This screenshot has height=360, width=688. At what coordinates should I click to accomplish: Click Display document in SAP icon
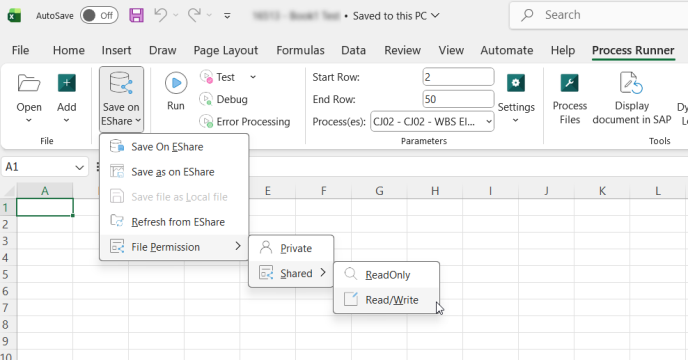click(x=631, y=83)
